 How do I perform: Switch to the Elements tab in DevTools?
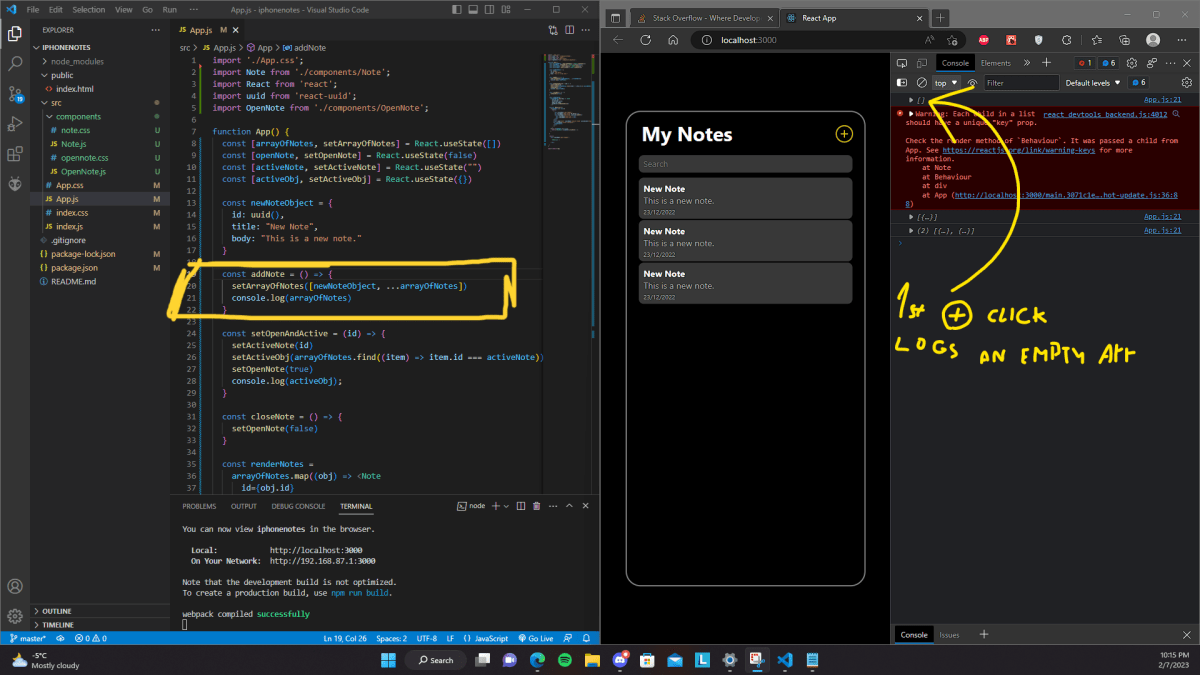point(996,62)
